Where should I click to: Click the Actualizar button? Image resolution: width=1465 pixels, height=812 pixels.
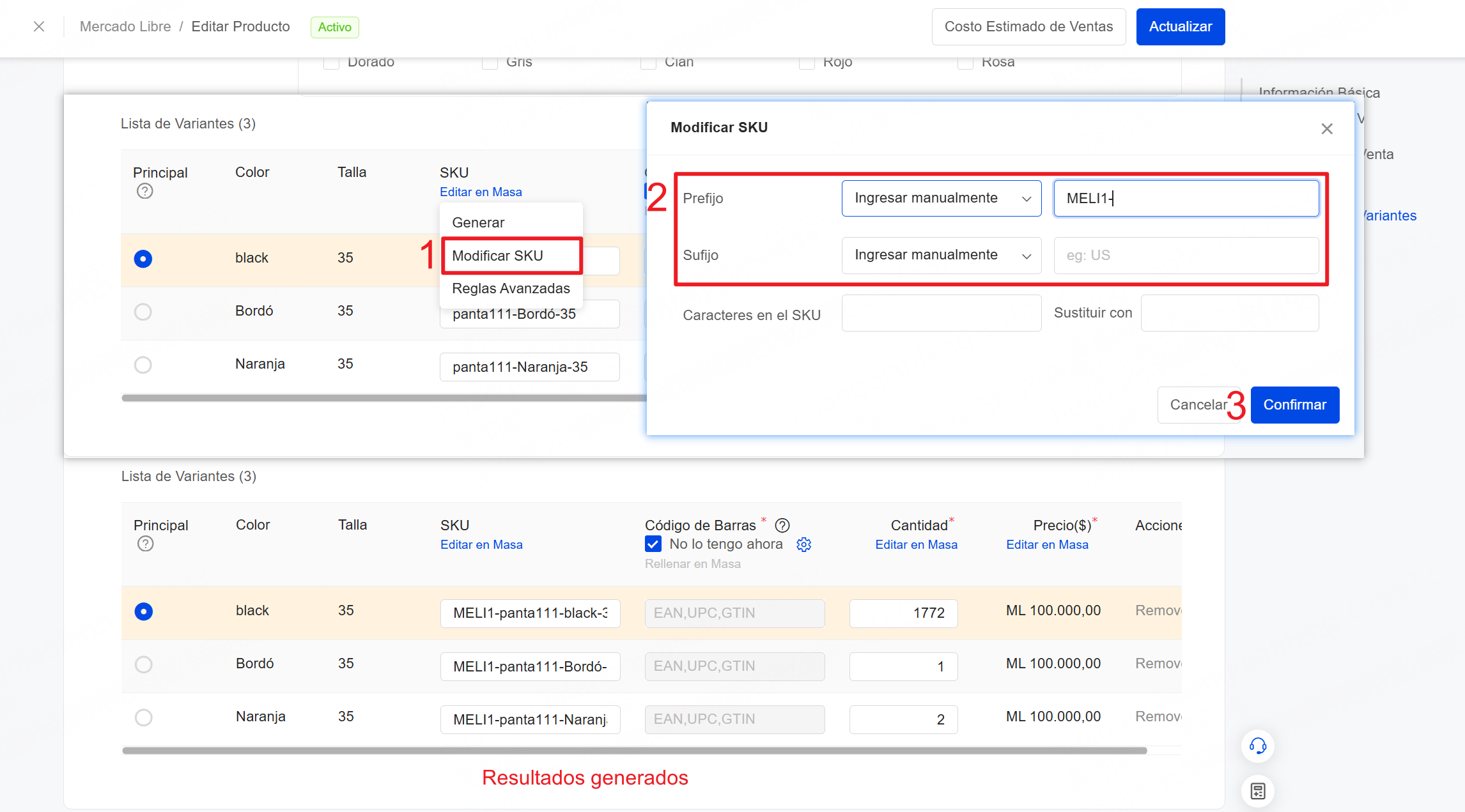tap(1181, 27)
